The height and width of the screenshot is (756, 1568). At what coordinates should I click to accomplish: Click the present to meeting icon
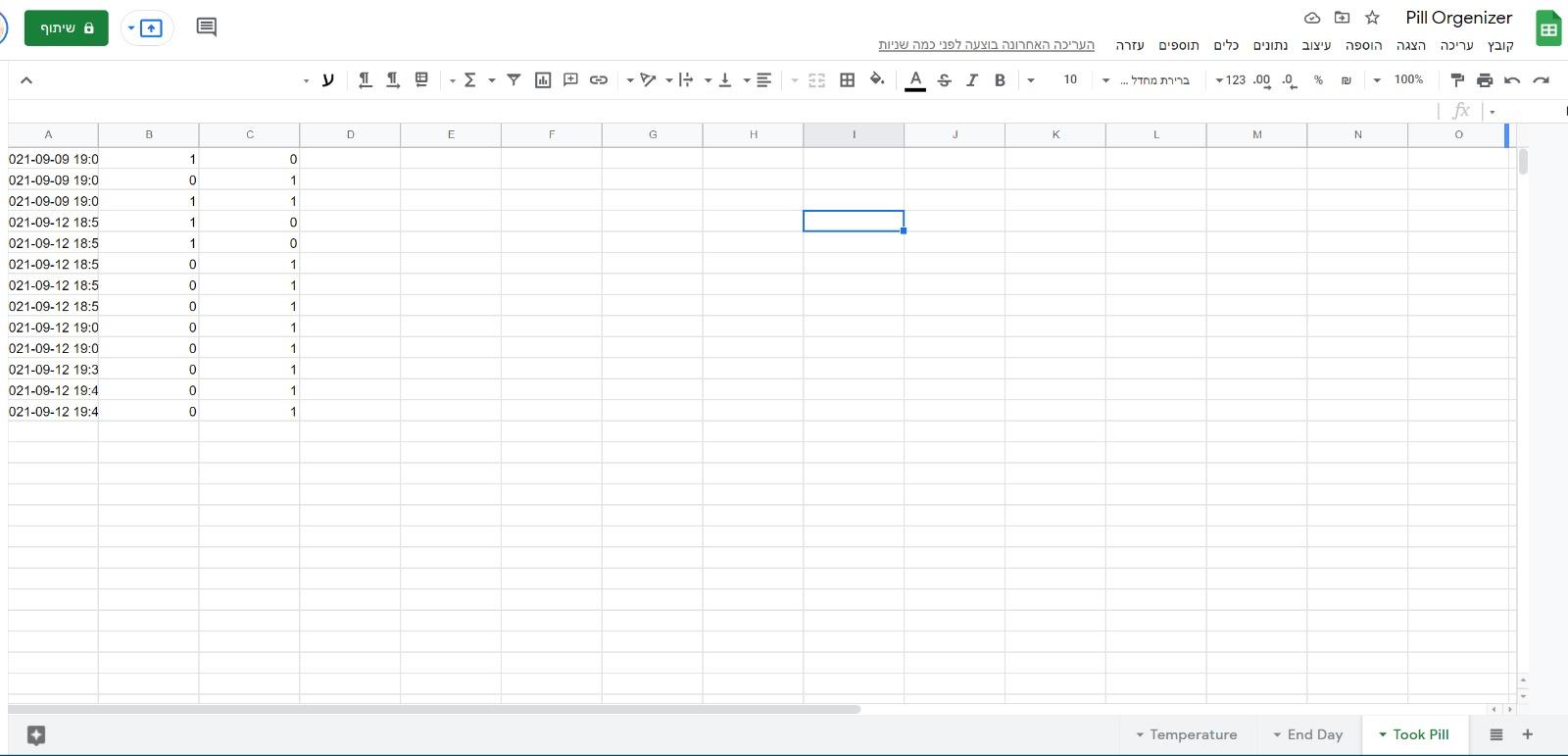click(x=151, y=28)
